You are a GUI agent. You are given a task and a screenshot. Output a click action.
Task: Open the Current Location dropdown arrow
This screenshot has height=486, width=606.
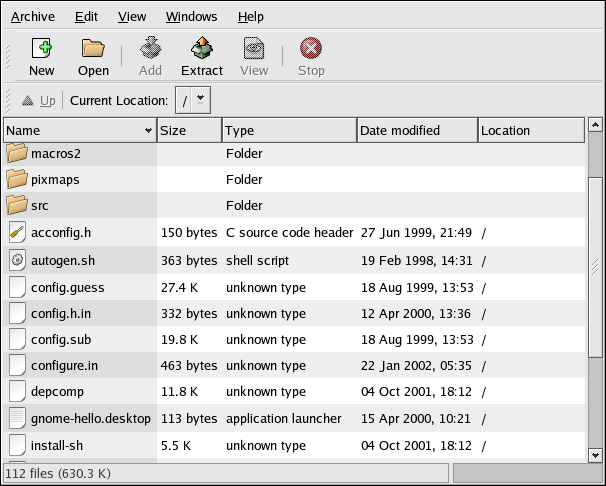[201, 99]
